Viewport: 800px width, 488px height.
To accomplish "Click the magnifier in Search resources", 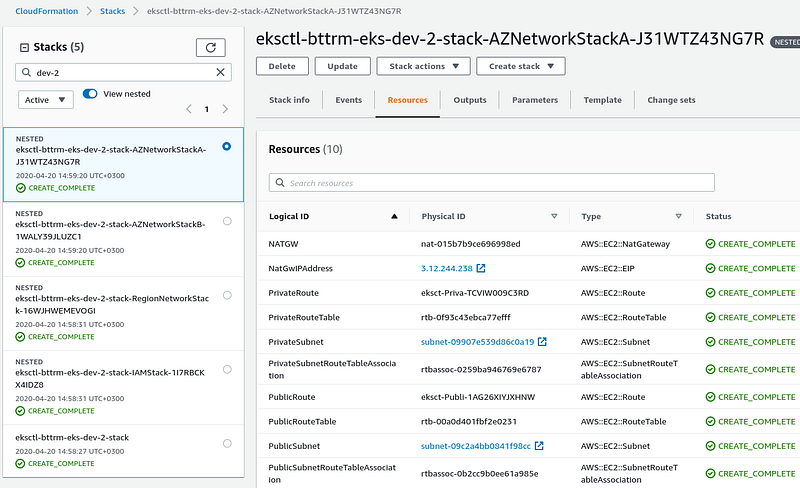I will coord(280,183).
